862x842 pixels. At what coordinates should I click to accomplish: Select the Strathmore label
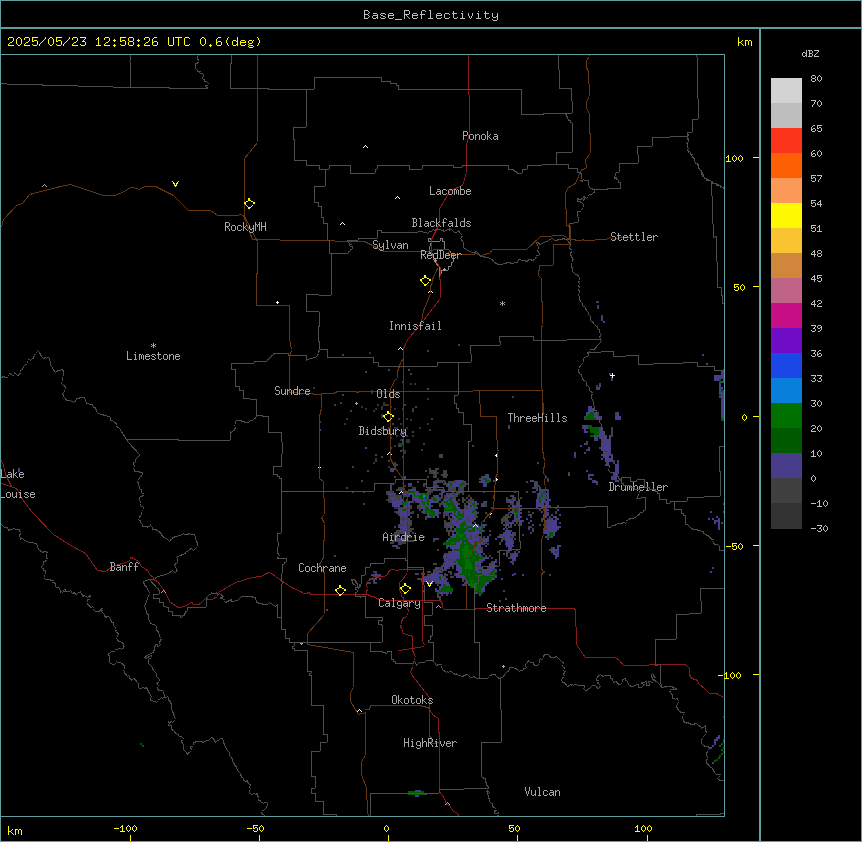point(516,608)
